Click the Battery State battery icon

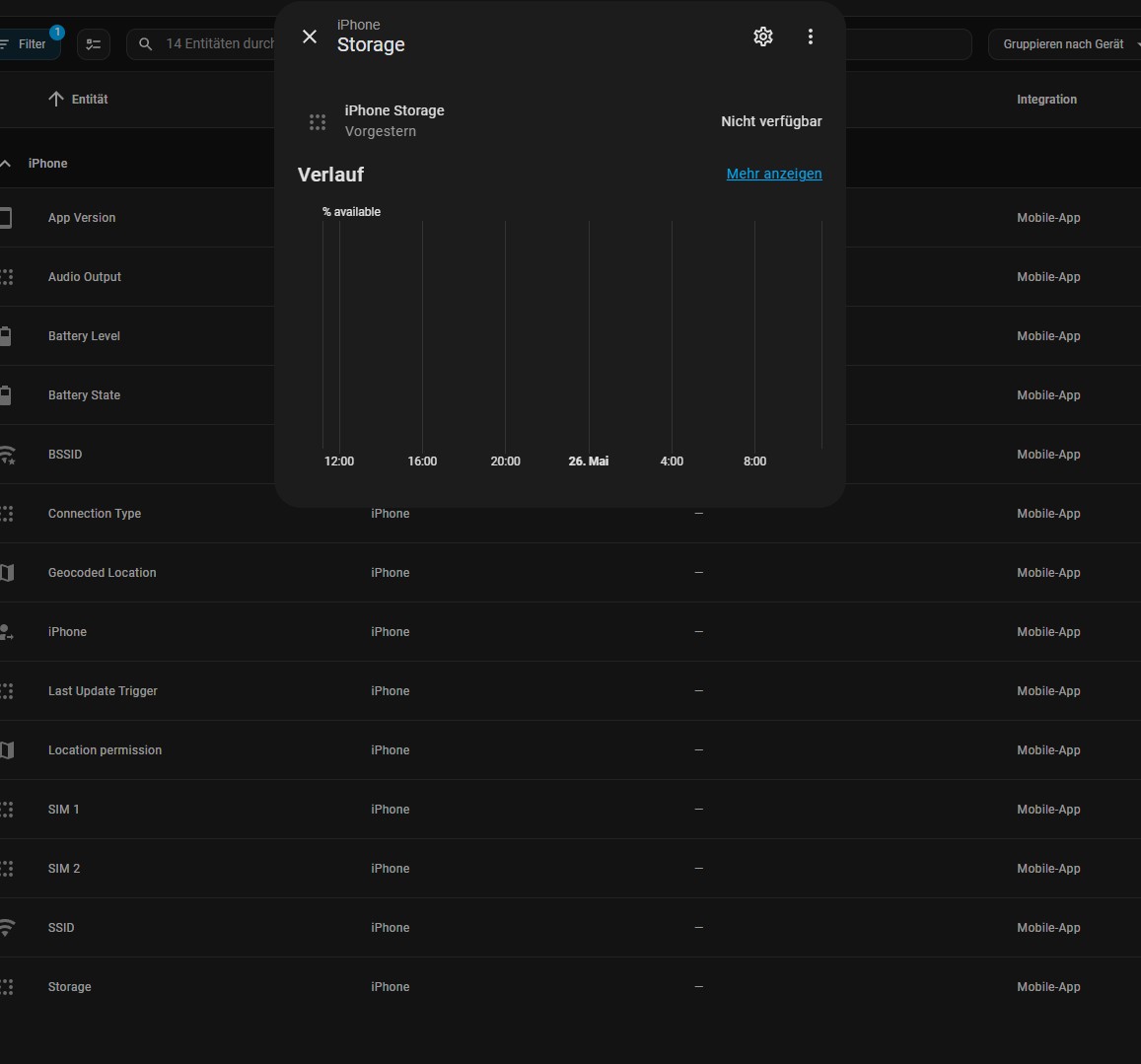click(6, 394)
